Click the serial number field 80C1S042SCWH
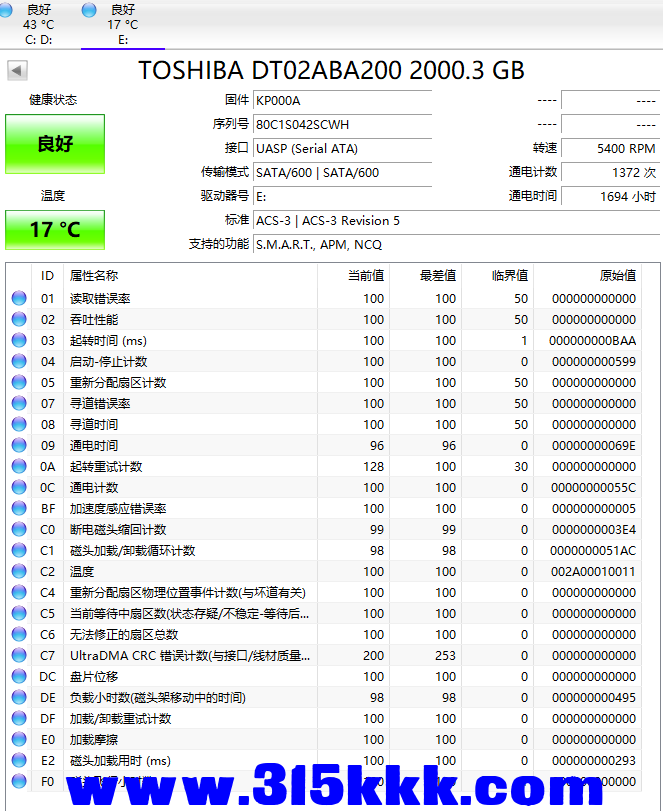Image resolution: width=663 pixels, height=811 pixels. (x=342, y=124)
